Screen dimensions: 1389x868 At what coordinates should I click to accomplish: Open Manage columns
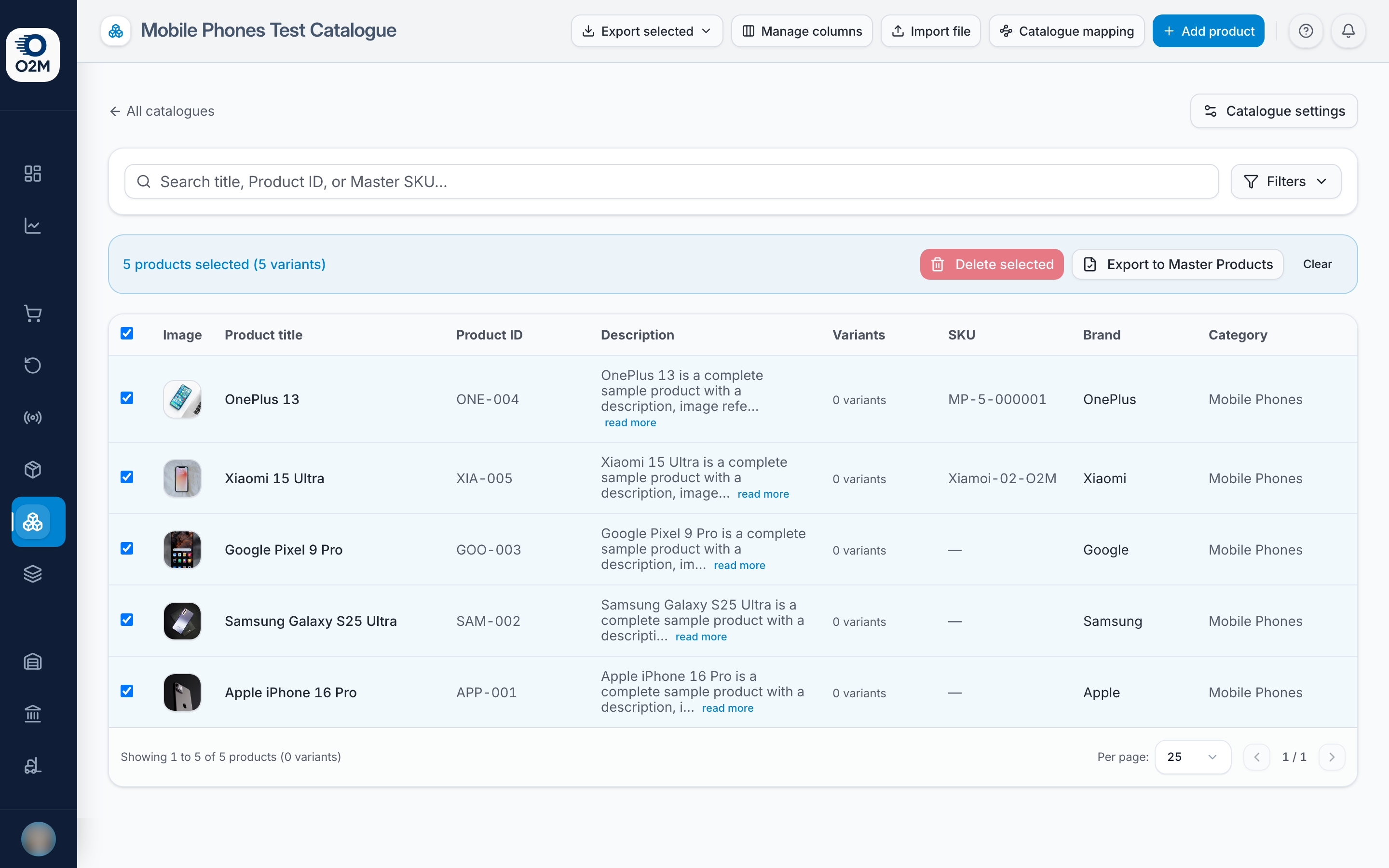802,31
